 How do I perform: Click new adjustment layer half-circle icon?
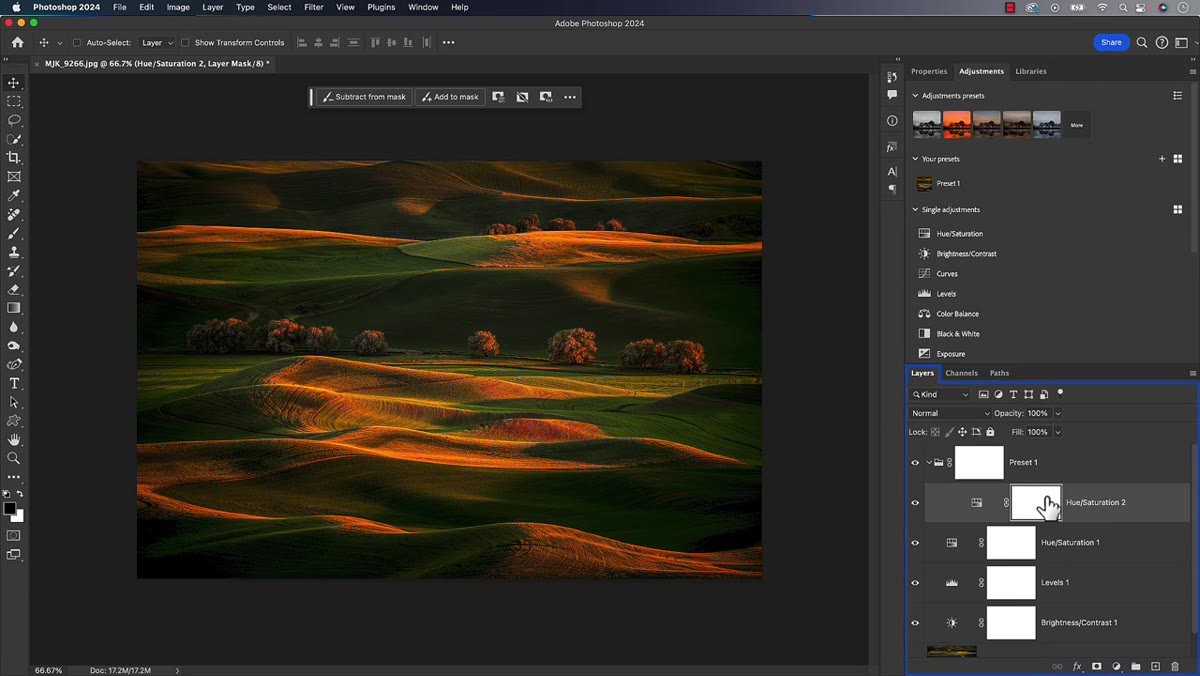1117,666
